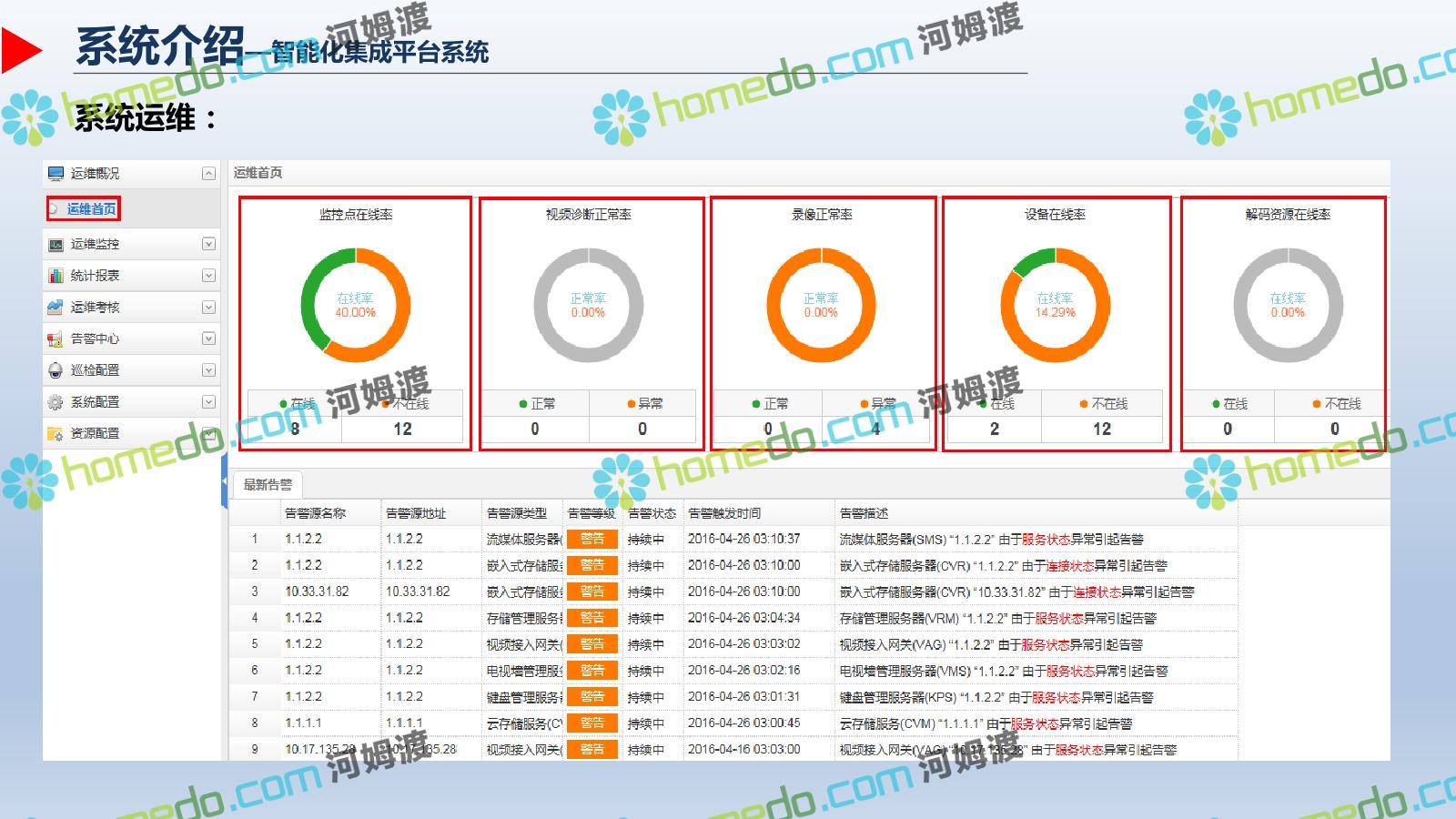
Task: Click the 资源配置 folder icon
Action: pyautogui.click(x=56, y=434)
